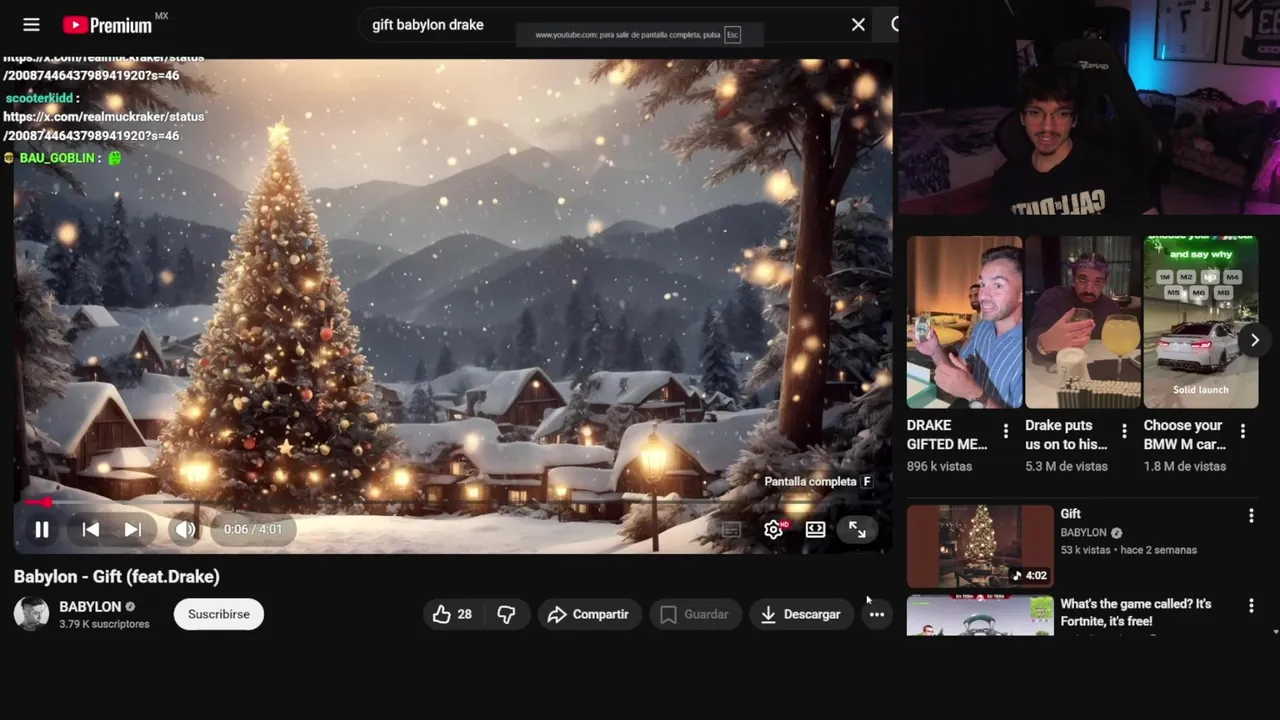The image size is (1280, 720).
Task: Open the YouTube hamburger guide menu
Action: (x=31, y=25)
